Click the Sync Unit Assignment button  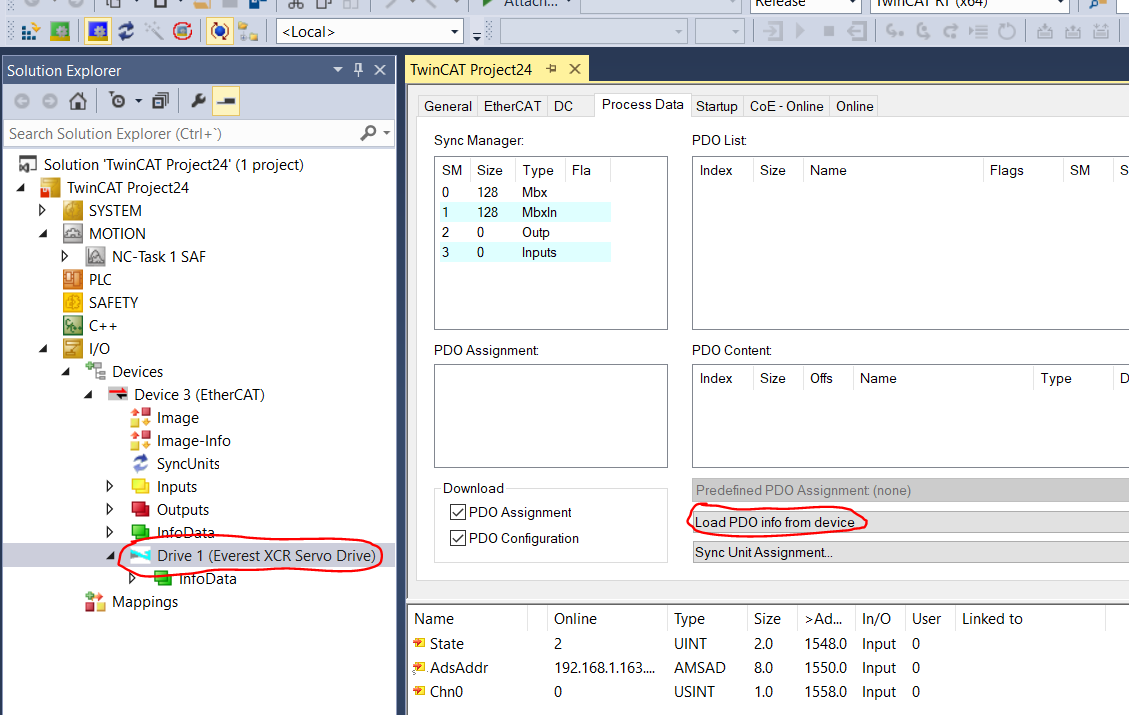tap(764, 552)
